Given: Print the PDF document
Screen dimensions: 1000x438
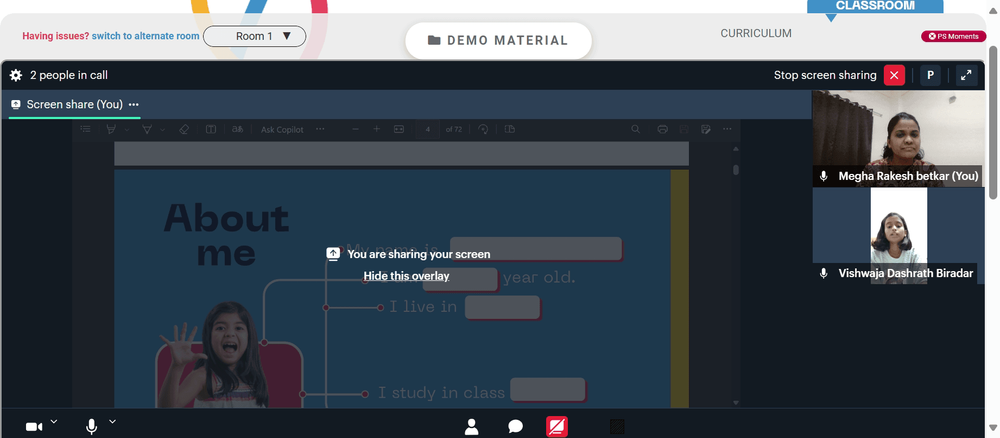Looking at the screenshot, I should coord(663,129).
